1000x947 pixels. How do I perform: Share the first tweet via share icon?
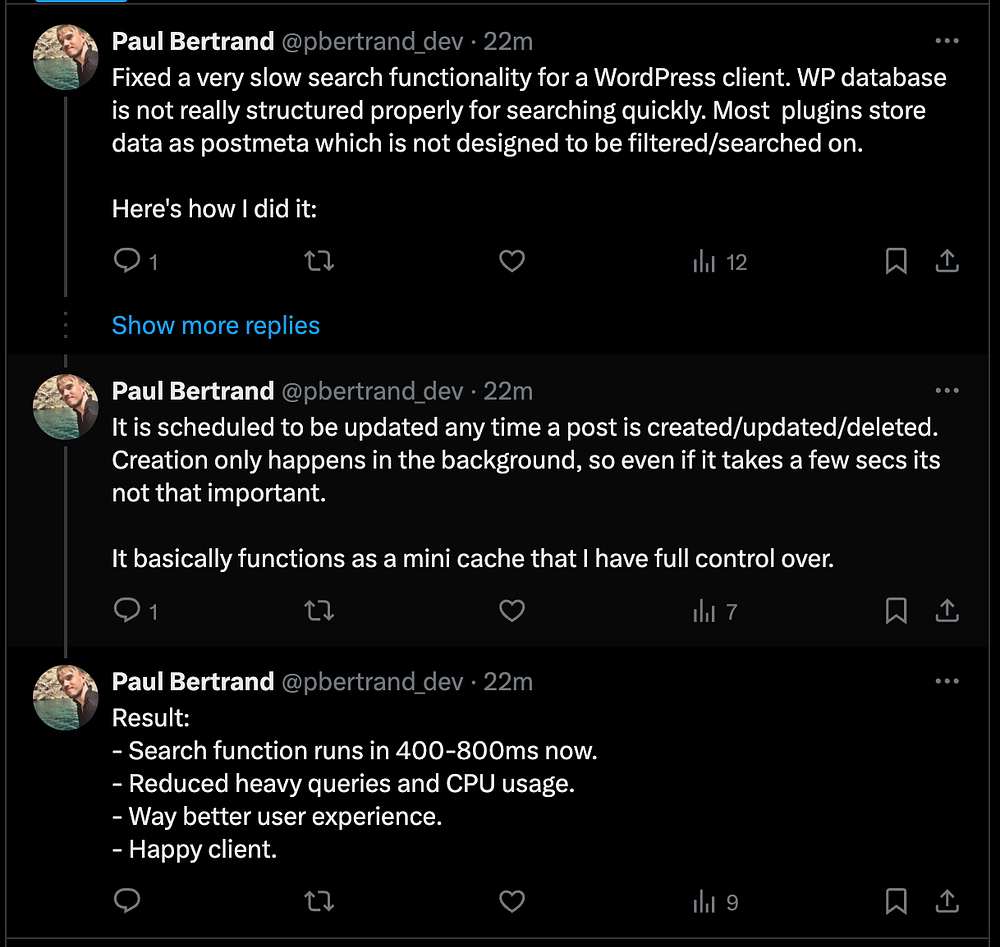pyautogui.click(x=946, y=262)
